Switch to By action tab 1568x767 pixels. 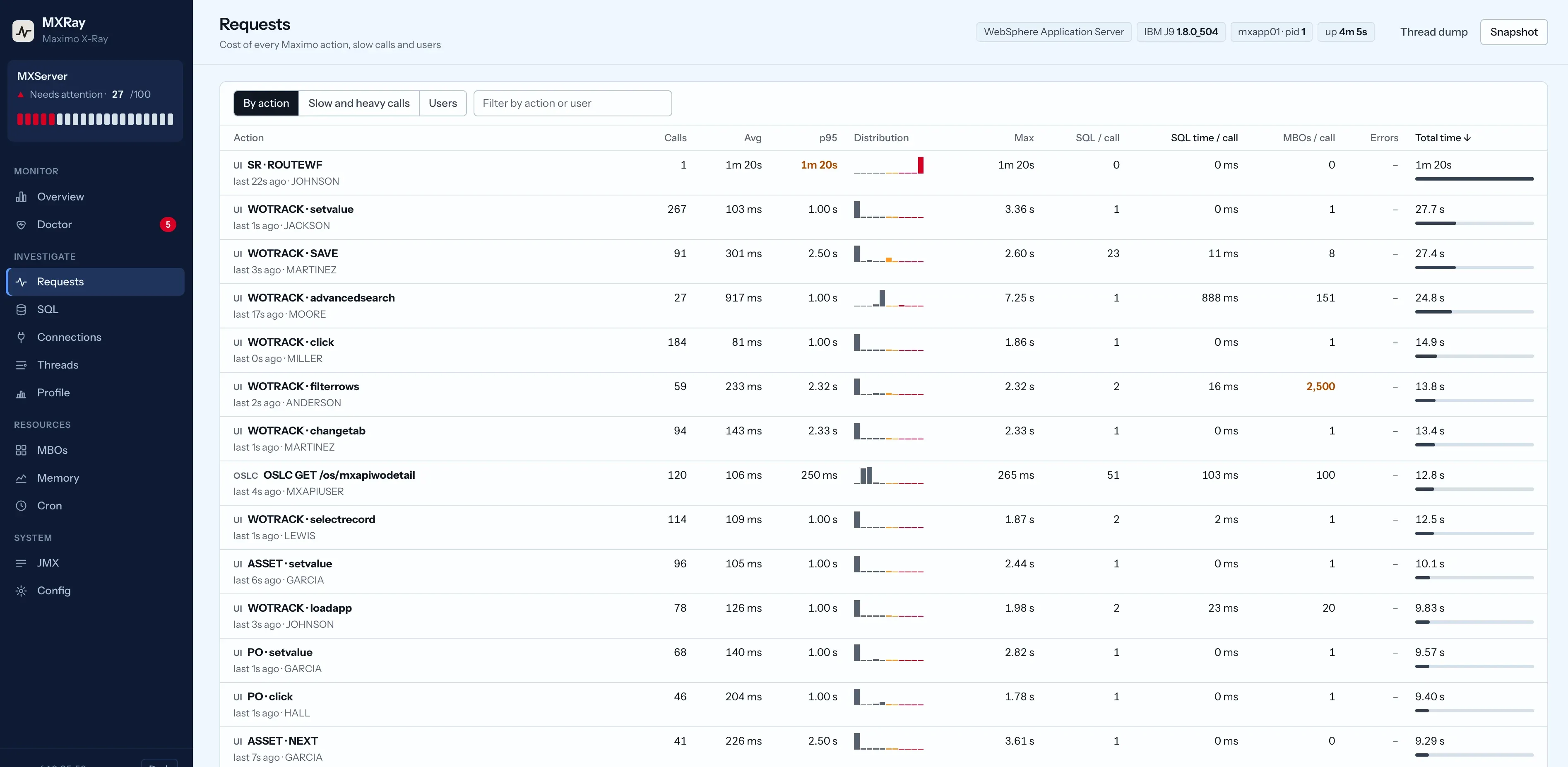pos(266,104)
